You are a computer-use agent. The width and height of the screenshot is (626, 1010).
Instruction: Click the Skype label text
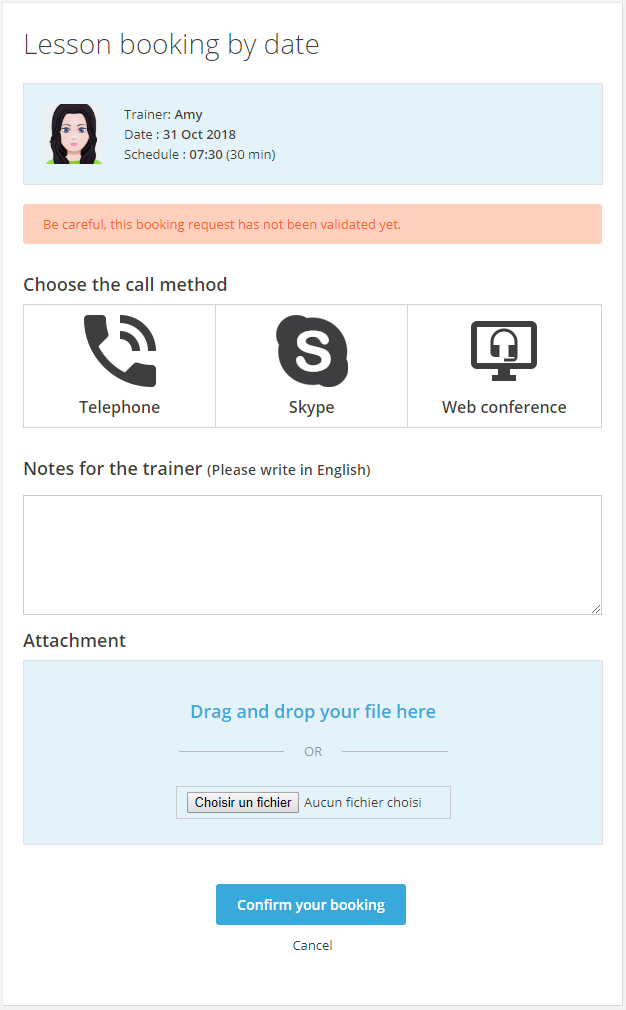[312, 407]
